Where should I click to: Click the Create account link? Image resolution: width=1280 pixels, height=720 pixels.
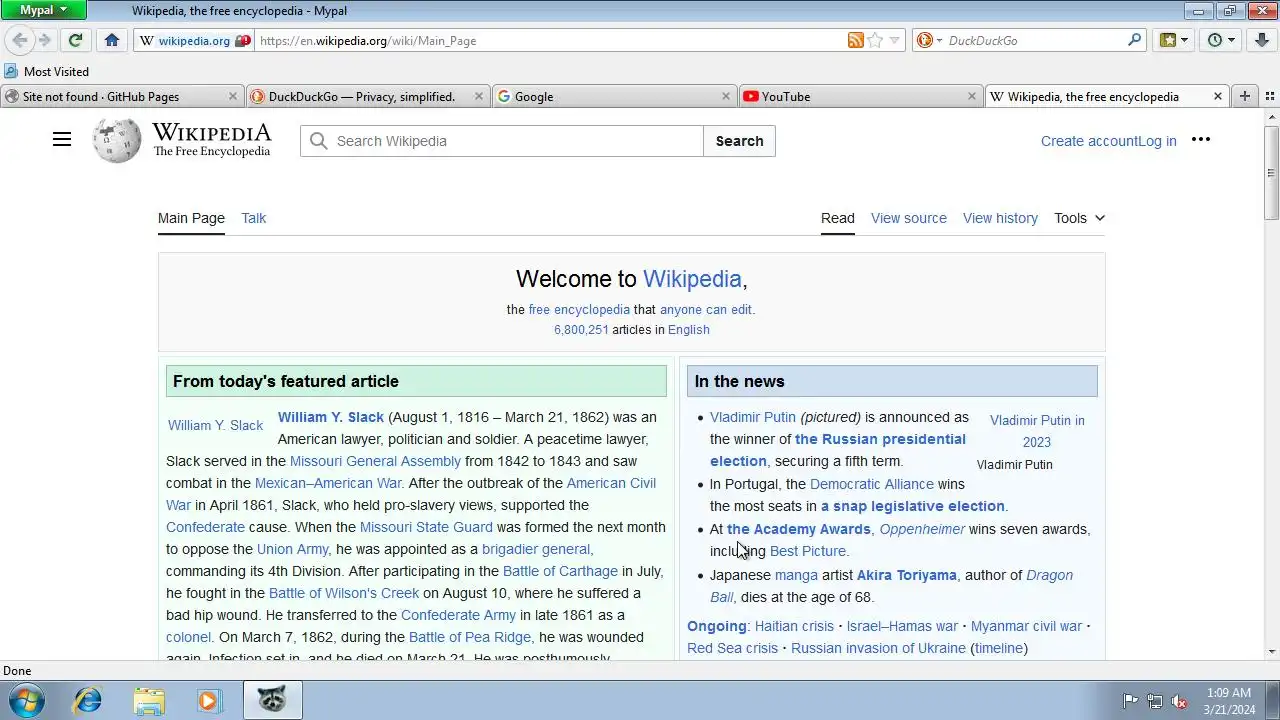point(1089,141)
